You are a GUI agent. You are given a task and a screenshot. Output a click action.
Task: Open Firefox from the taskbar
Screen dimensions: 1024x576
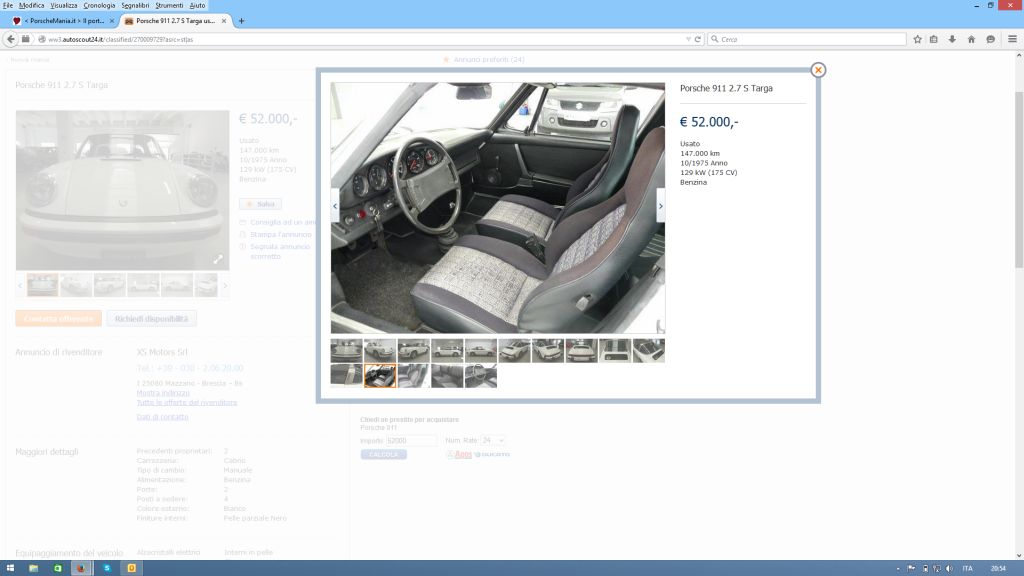coord(81,568)
